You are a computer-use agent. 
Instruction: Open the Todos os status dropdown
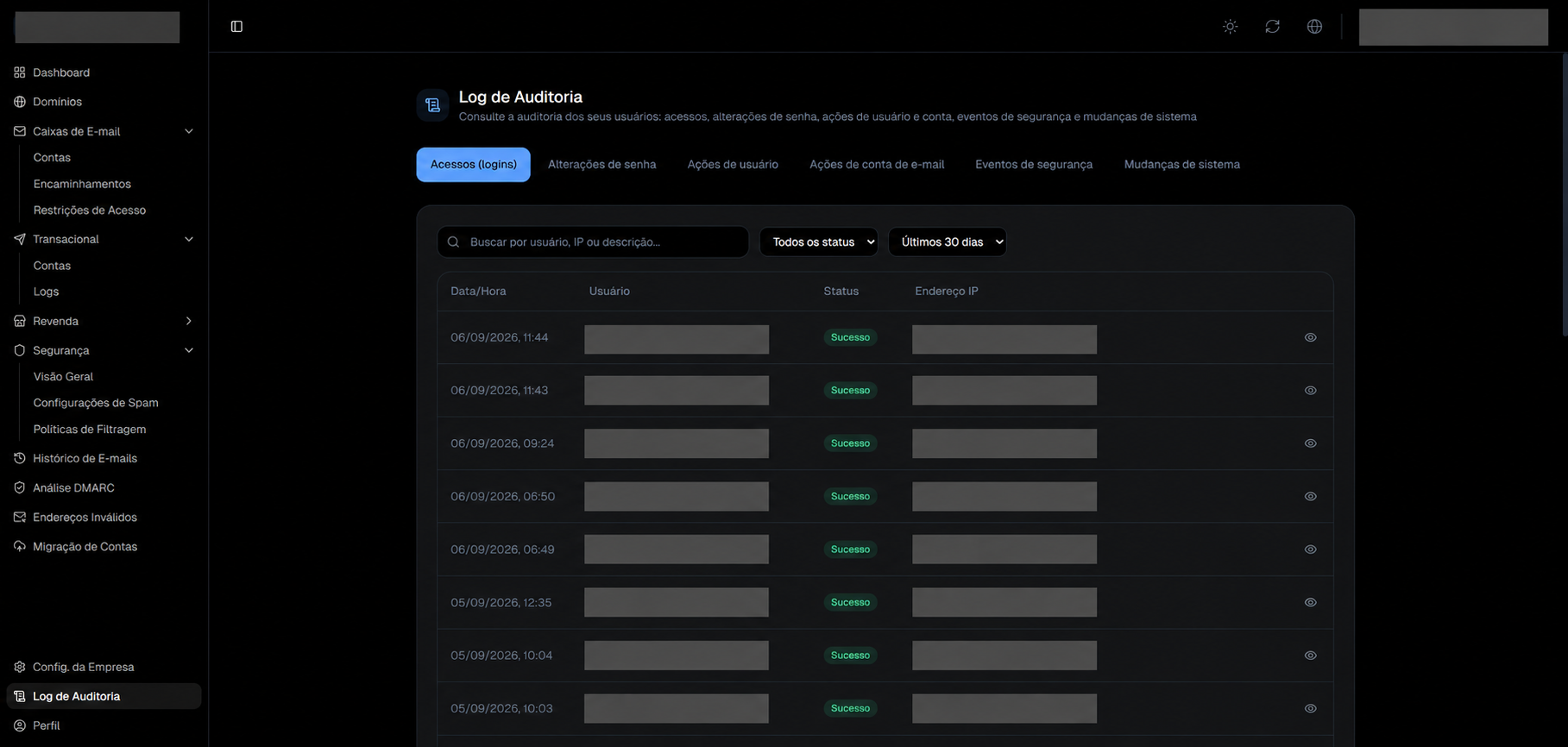818,242
